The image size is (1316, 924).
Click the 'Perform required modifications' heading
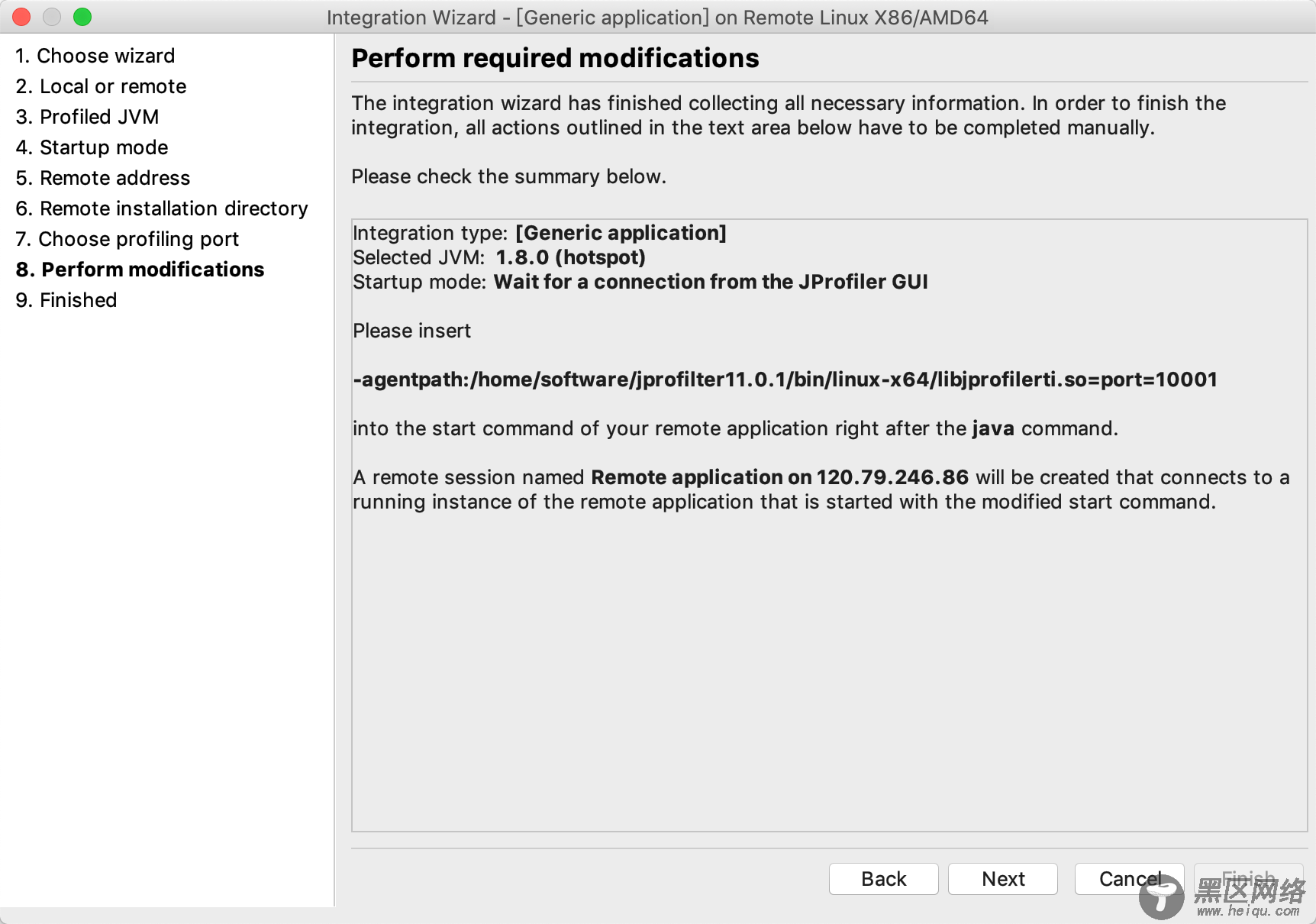click(555, 58)
